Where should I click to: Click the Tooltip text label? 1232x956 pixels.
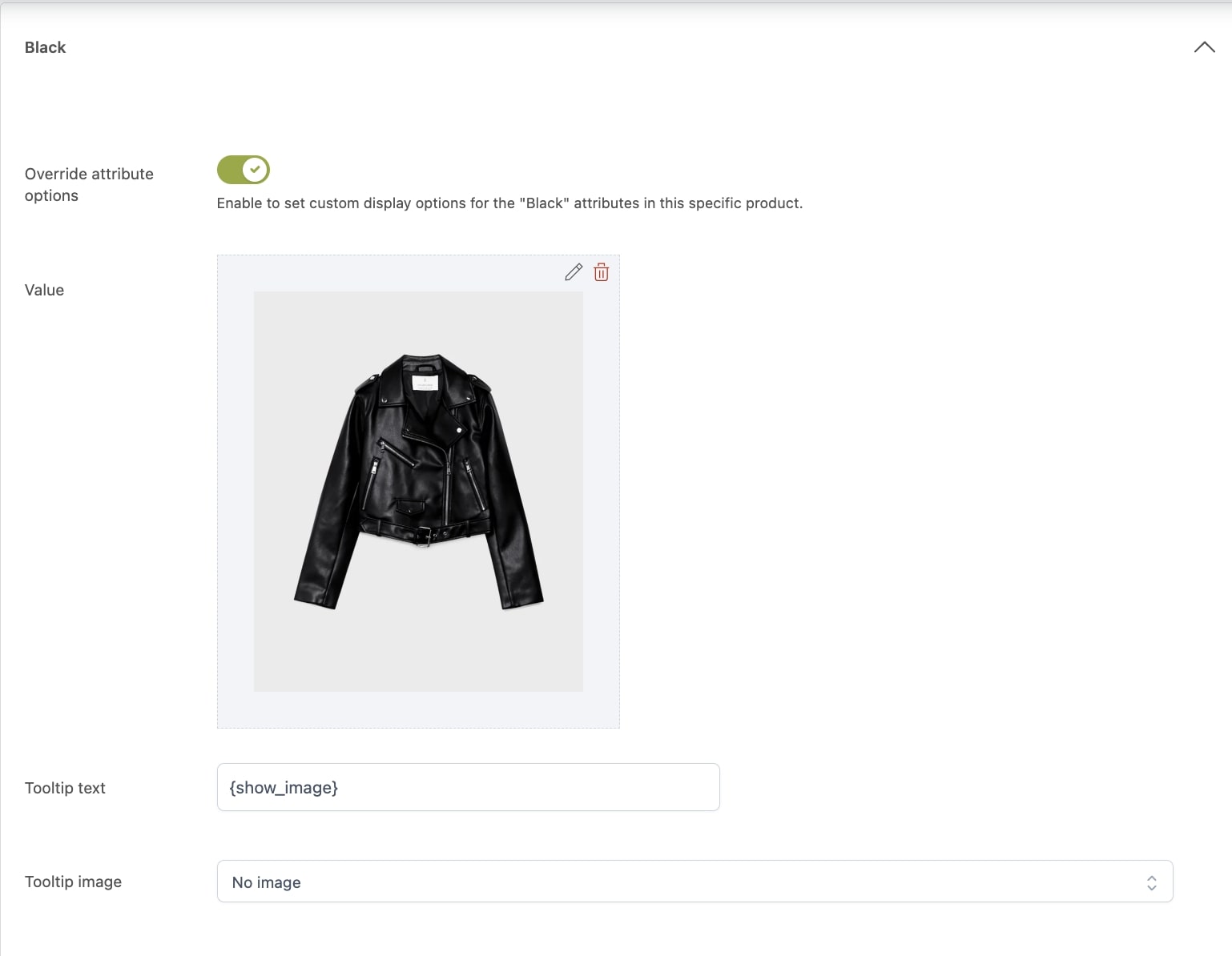(65, 788)
